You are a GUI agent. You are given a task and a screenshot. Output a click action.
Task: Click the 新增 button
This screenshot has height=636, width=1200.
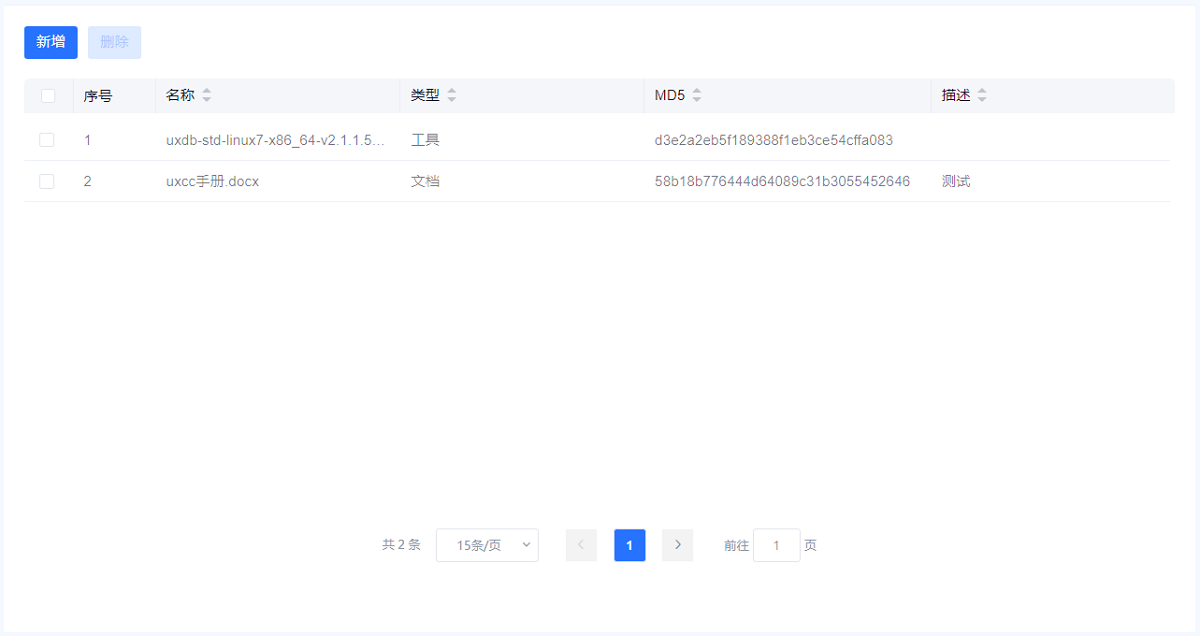51,42
